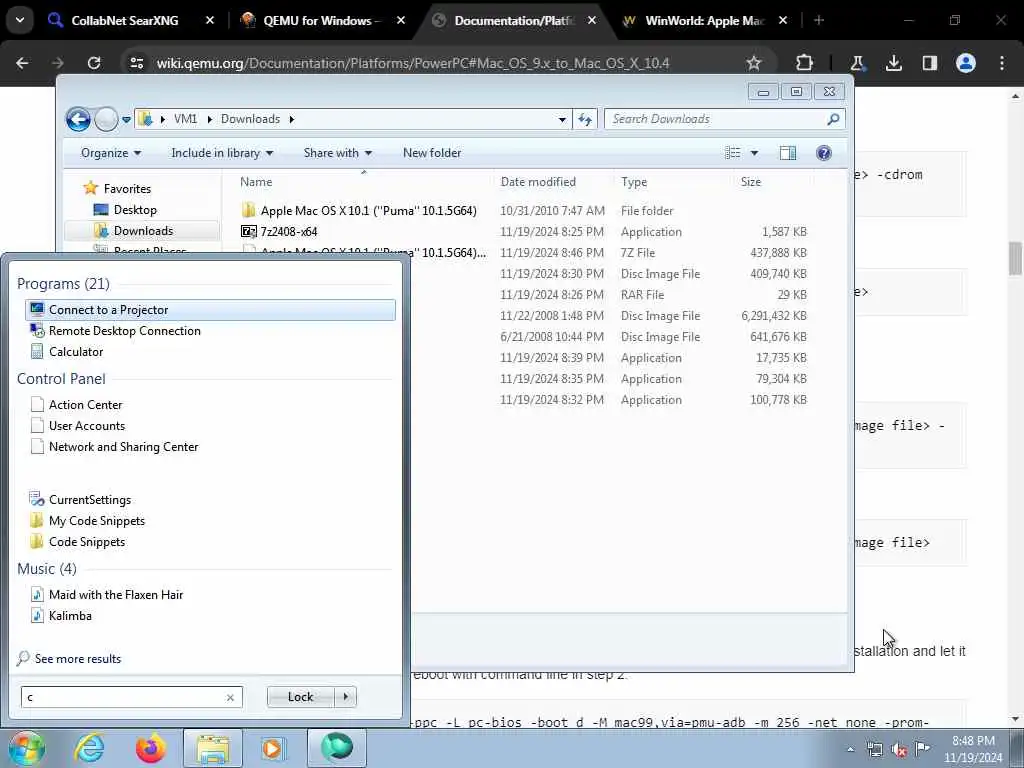The width and height of the screenshot is (1024, 768).
Task: Click the Action Center flag tray icon
Action: pos(923,749)
